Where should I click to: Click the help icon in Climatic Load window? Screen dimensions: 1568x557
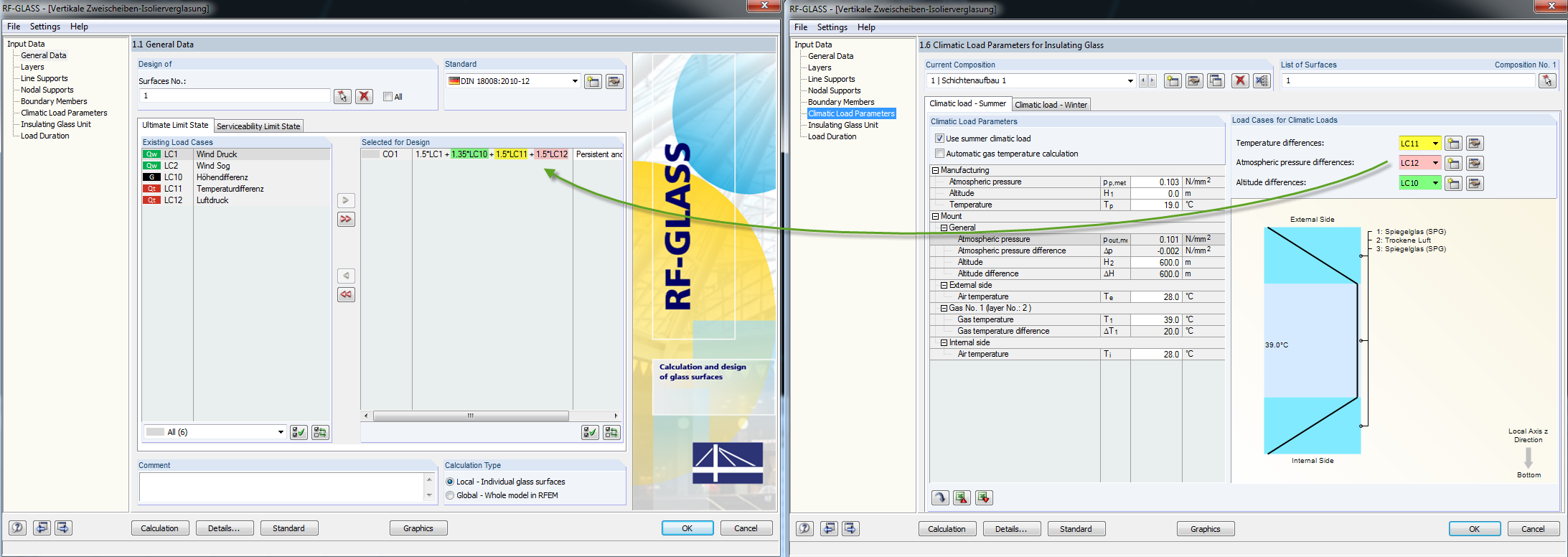(x=805, y=528)
